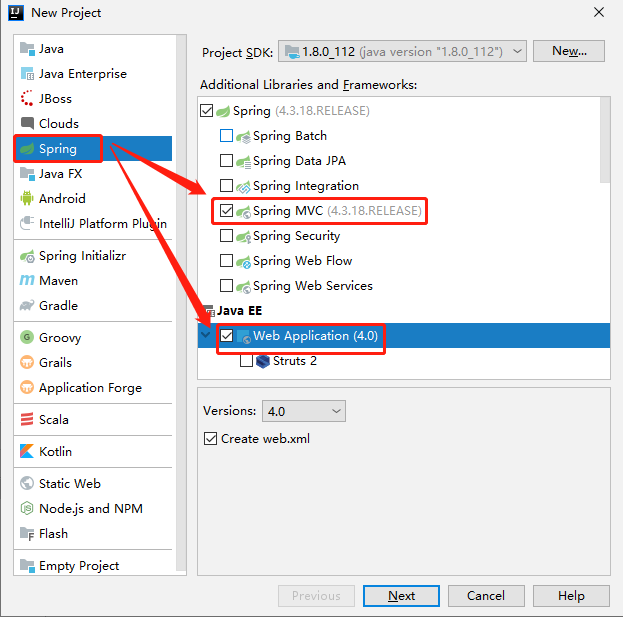Click the New... SDK button
The image size is (623, 617).
click(x=569, y=51)
